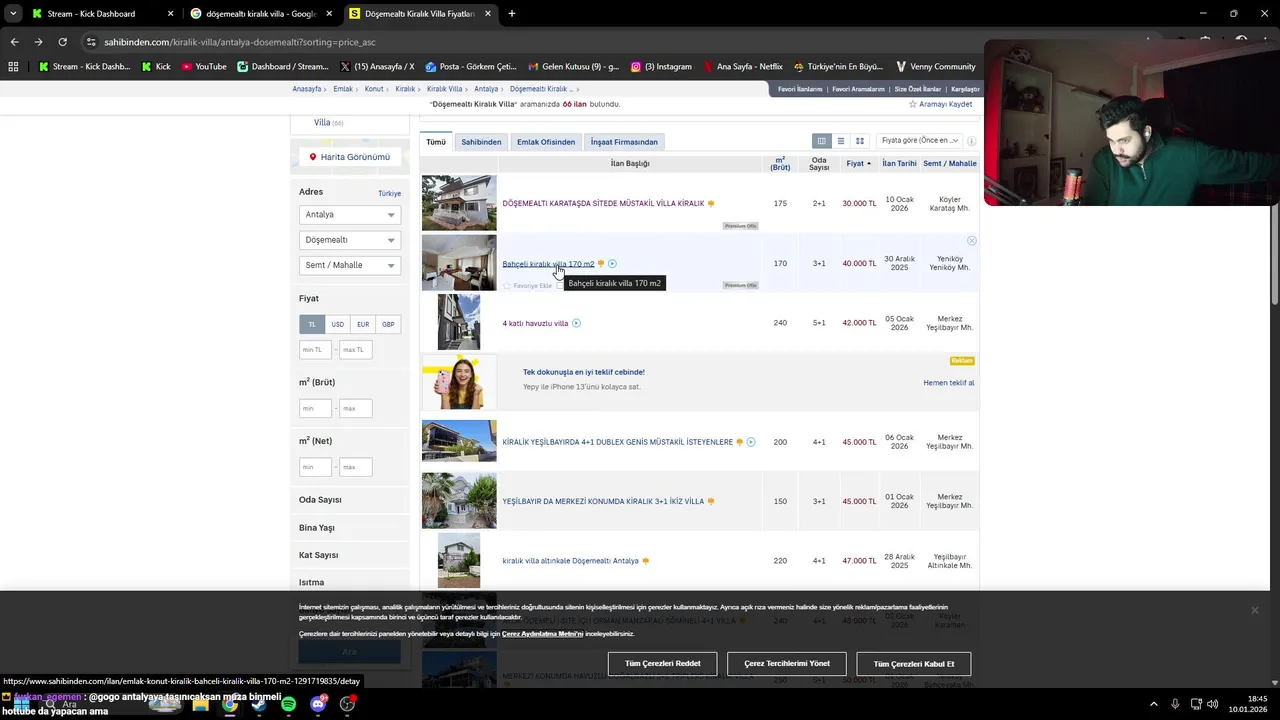Click video icon beside 4 katlı havuzlu villa

576,323
